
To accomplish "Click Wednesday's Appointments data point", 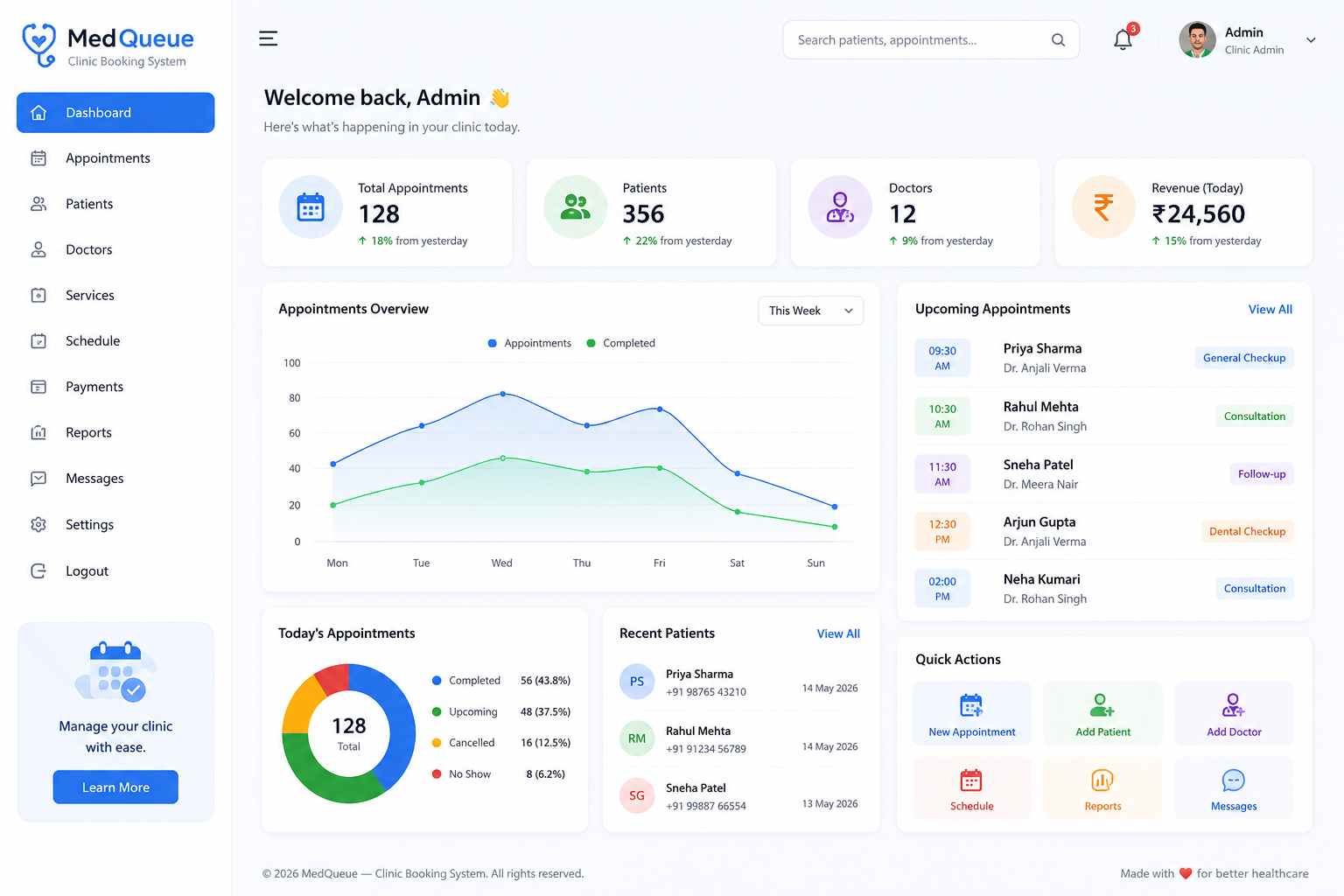I will click(503, 394).
